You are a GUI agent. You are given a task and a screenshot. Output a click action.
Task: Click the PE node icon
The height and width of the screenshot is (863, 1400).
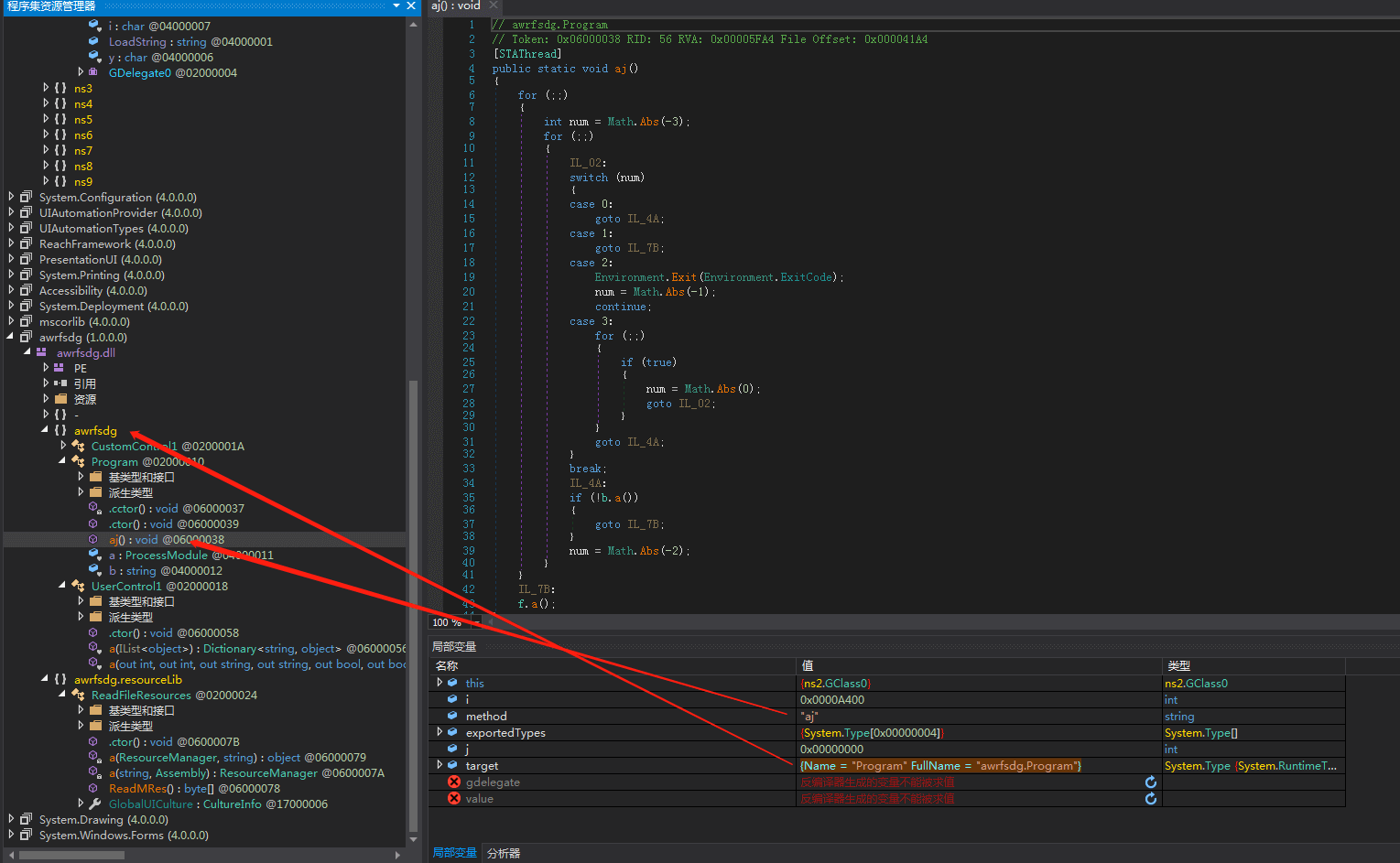pos(60,368)
